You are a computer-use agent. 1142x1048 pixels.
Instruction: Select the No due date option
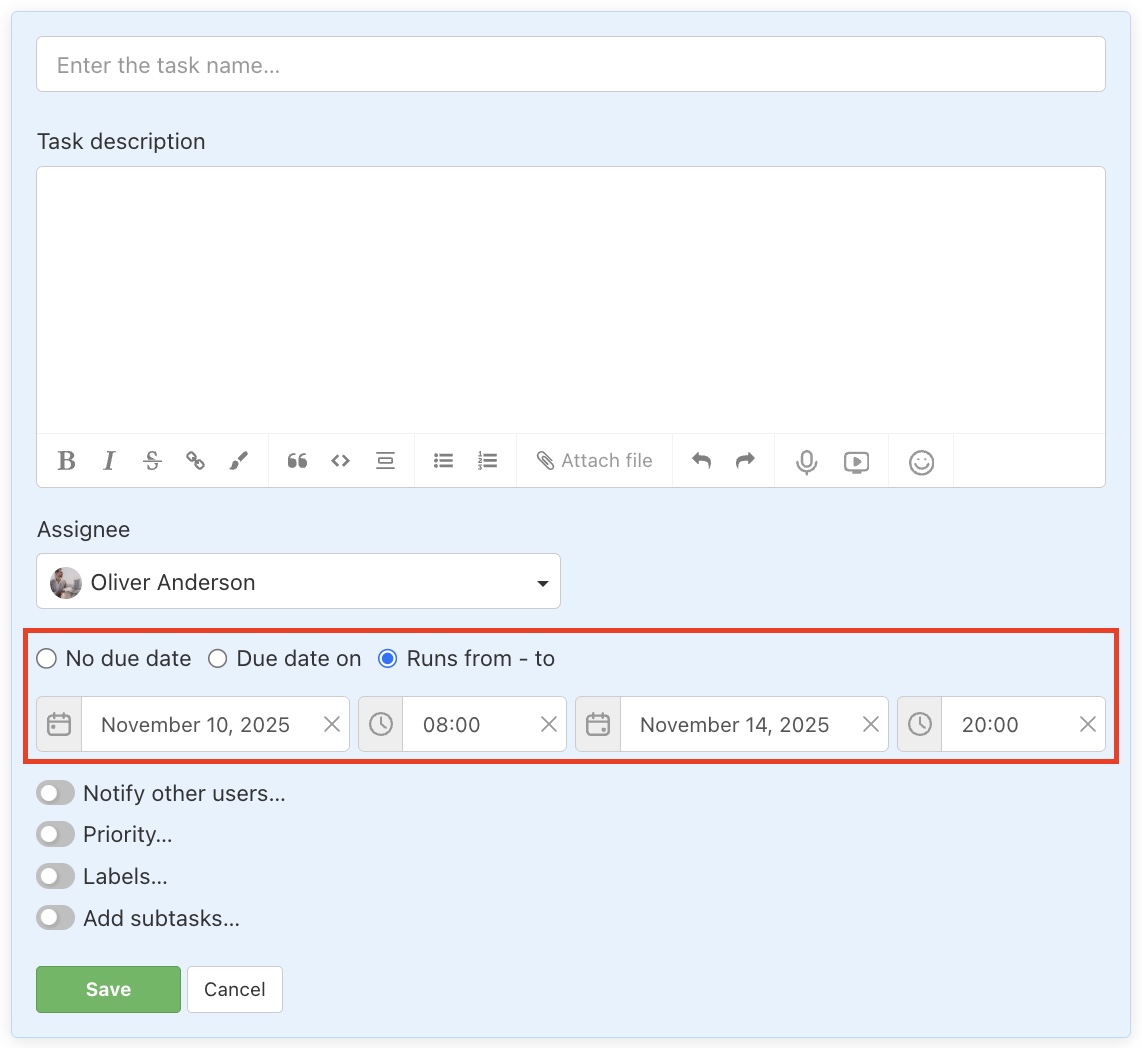coord(45,658)
